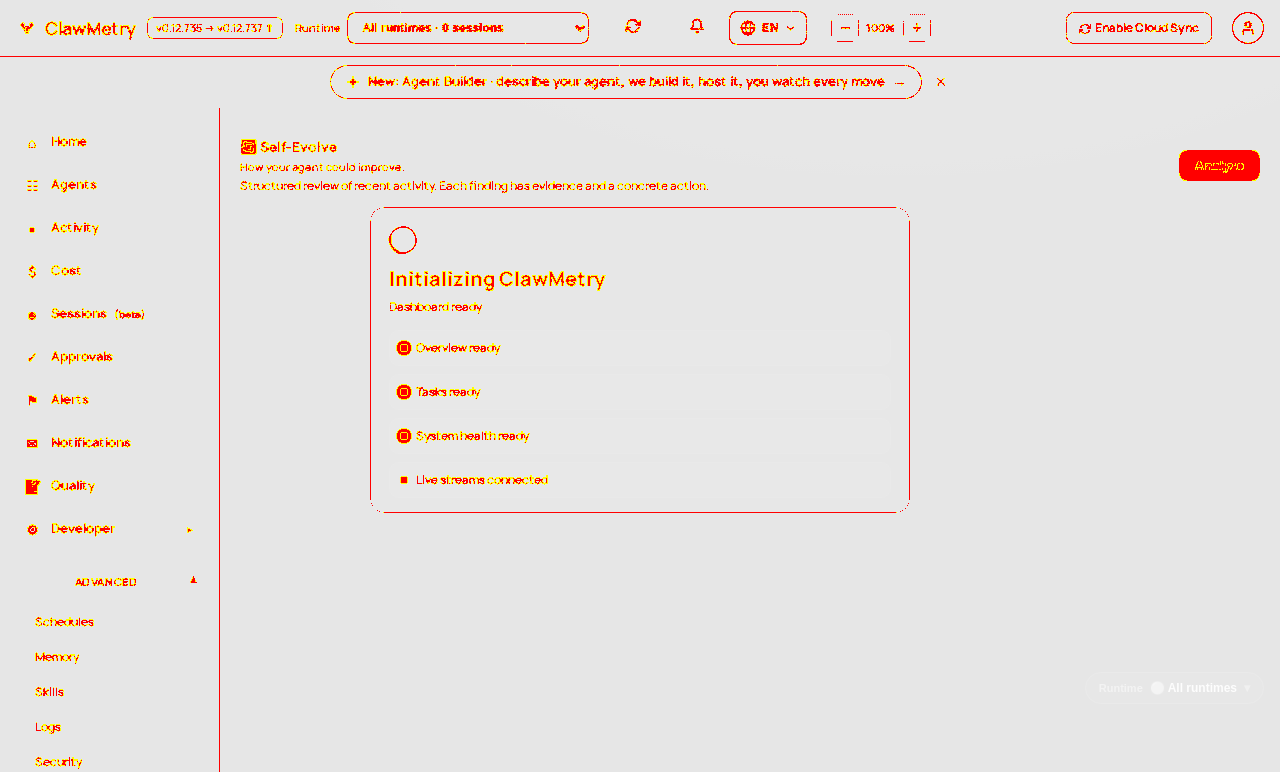
Task: Refresh the dashboard data
Action: click(633, 27)
